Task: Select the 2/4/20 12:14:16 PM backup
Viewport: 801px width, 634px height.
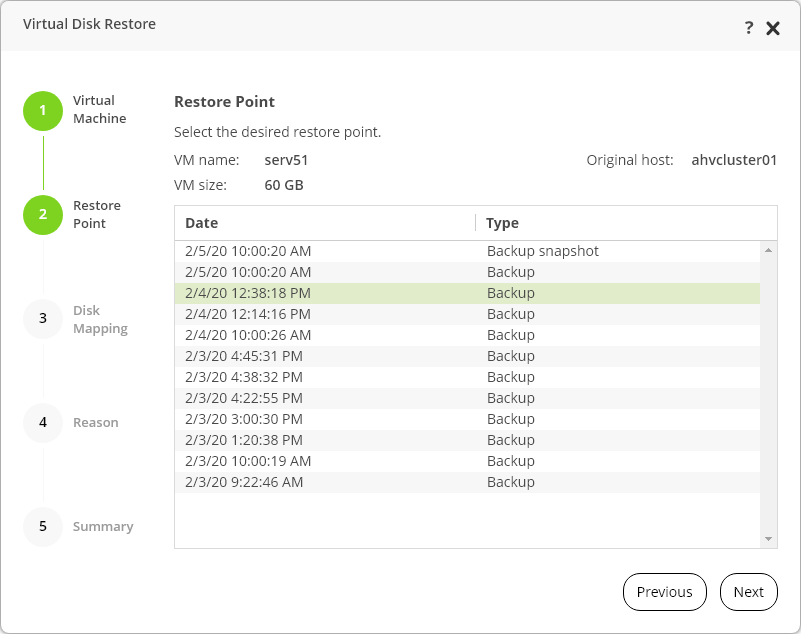Action: pyautogui.click(x=468, y=314)
